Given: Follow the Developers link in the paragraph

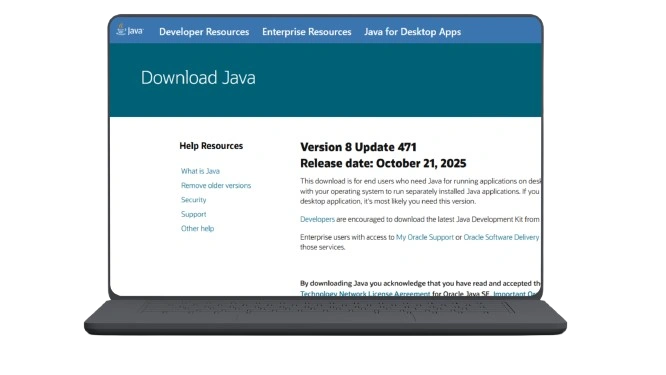Looking at the screenshot, I should pyautogui.click(x=317, y=219).
